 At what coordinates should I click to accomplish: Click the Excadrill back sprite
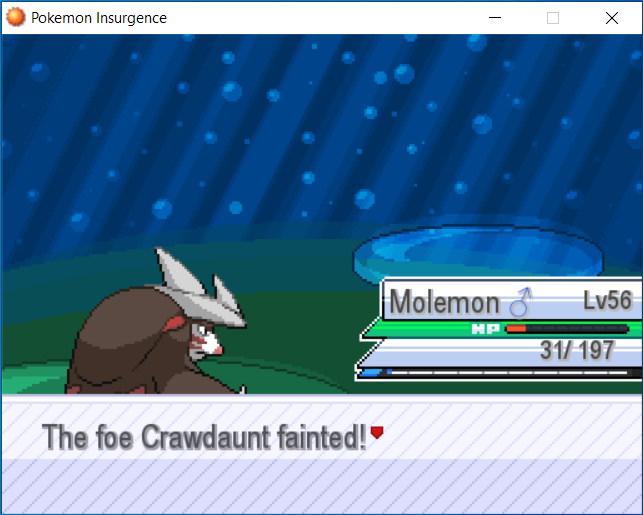tap(156, 321)
